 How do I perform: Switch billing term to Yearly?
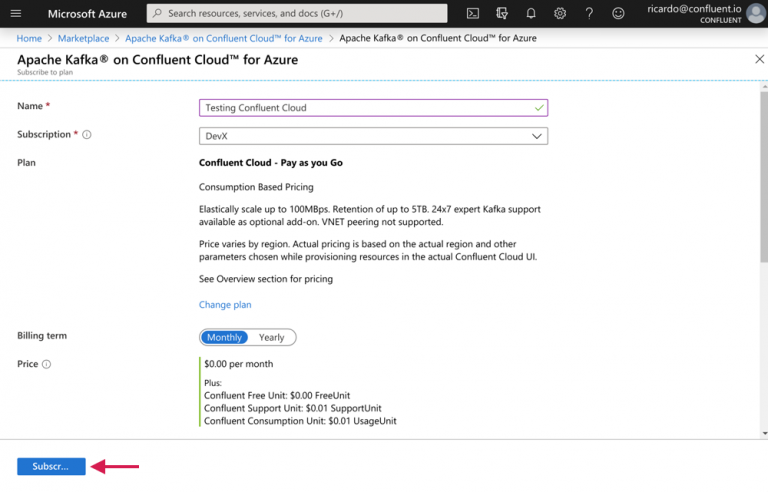click(271, 337)
